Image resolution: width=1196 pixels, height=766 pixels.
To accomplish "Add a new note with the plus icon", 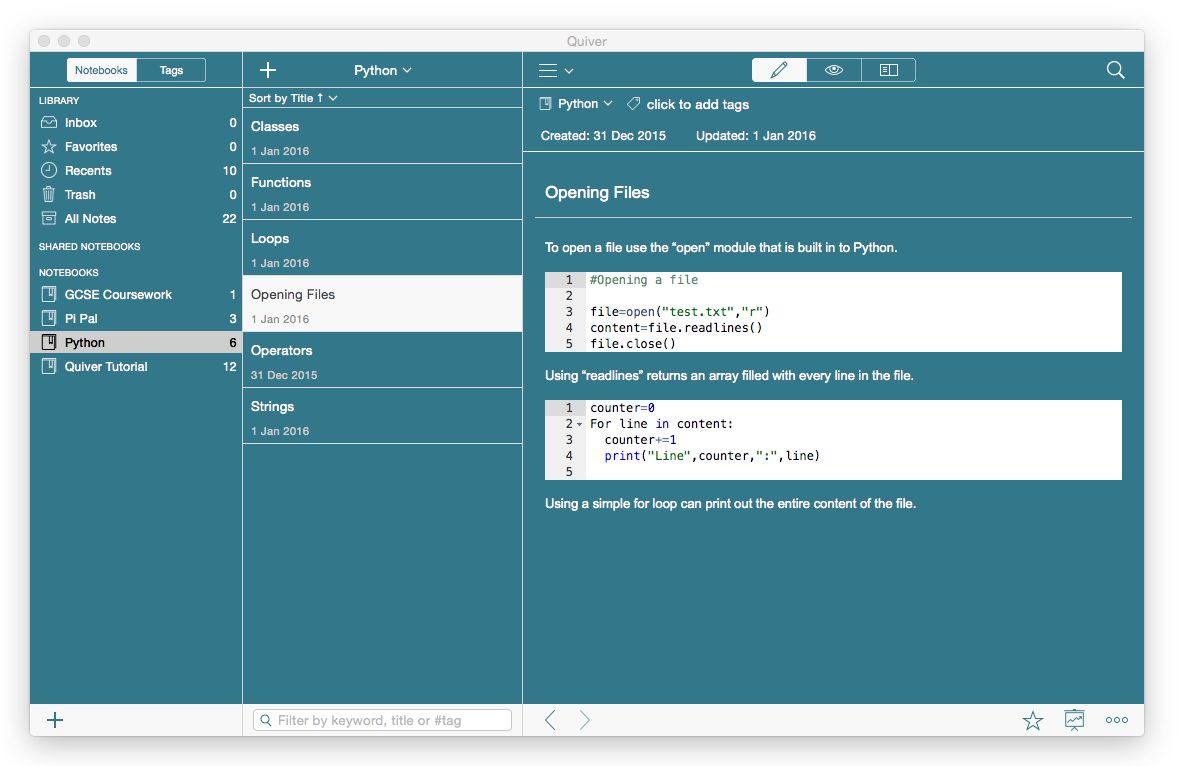I will 268,70.
